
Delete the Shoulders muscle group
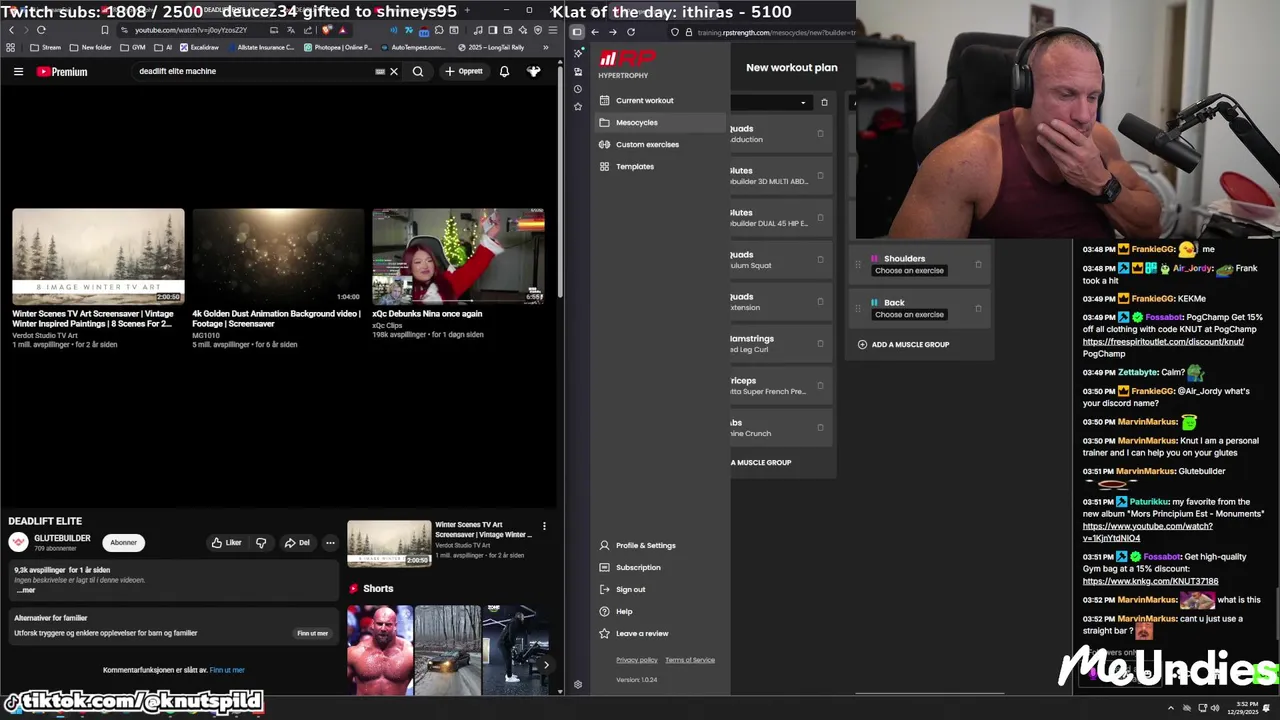[x=978, y=264]
